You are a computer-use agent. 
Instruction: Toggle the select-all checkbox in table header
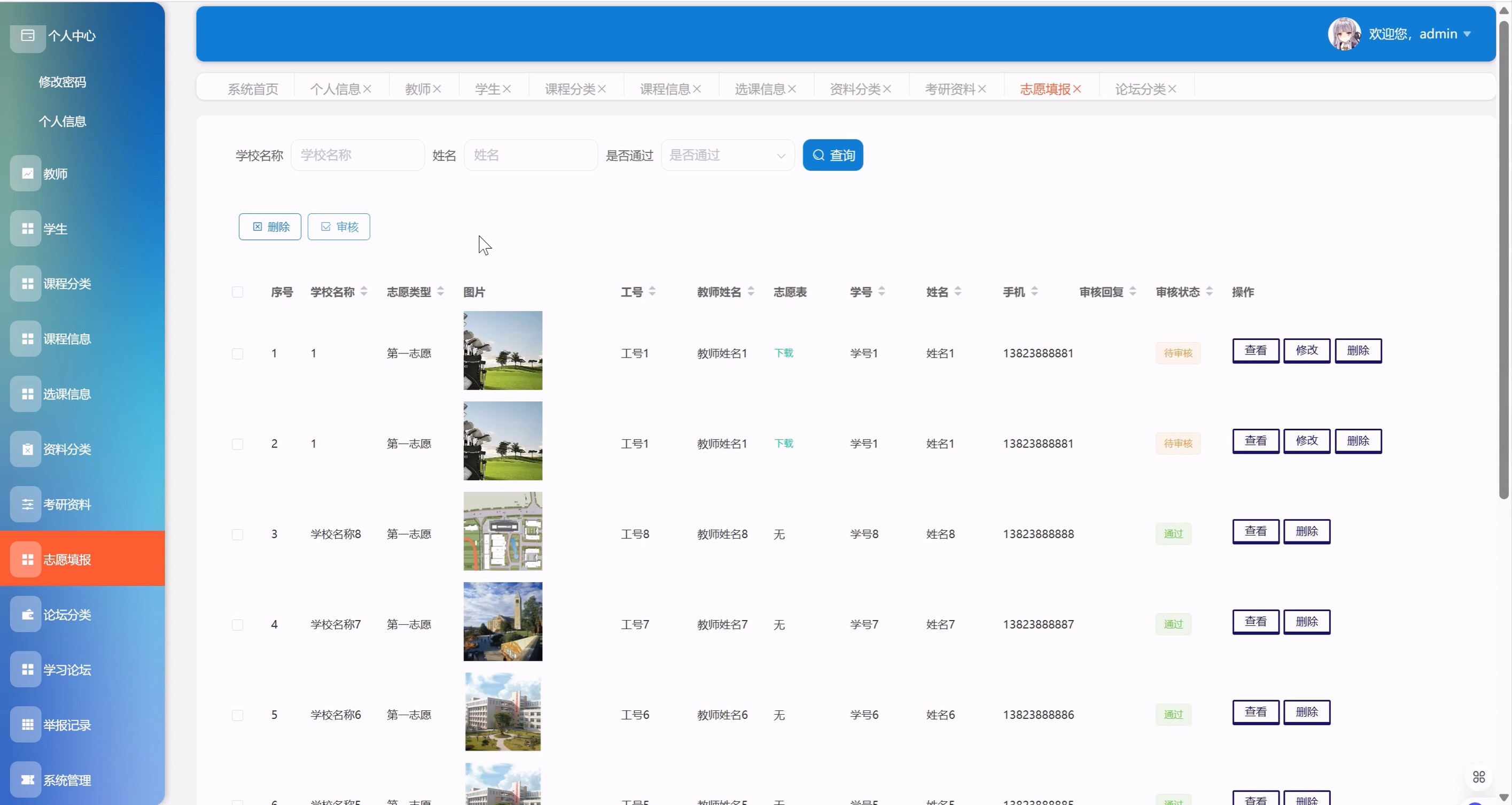click(x=237, y=292)
